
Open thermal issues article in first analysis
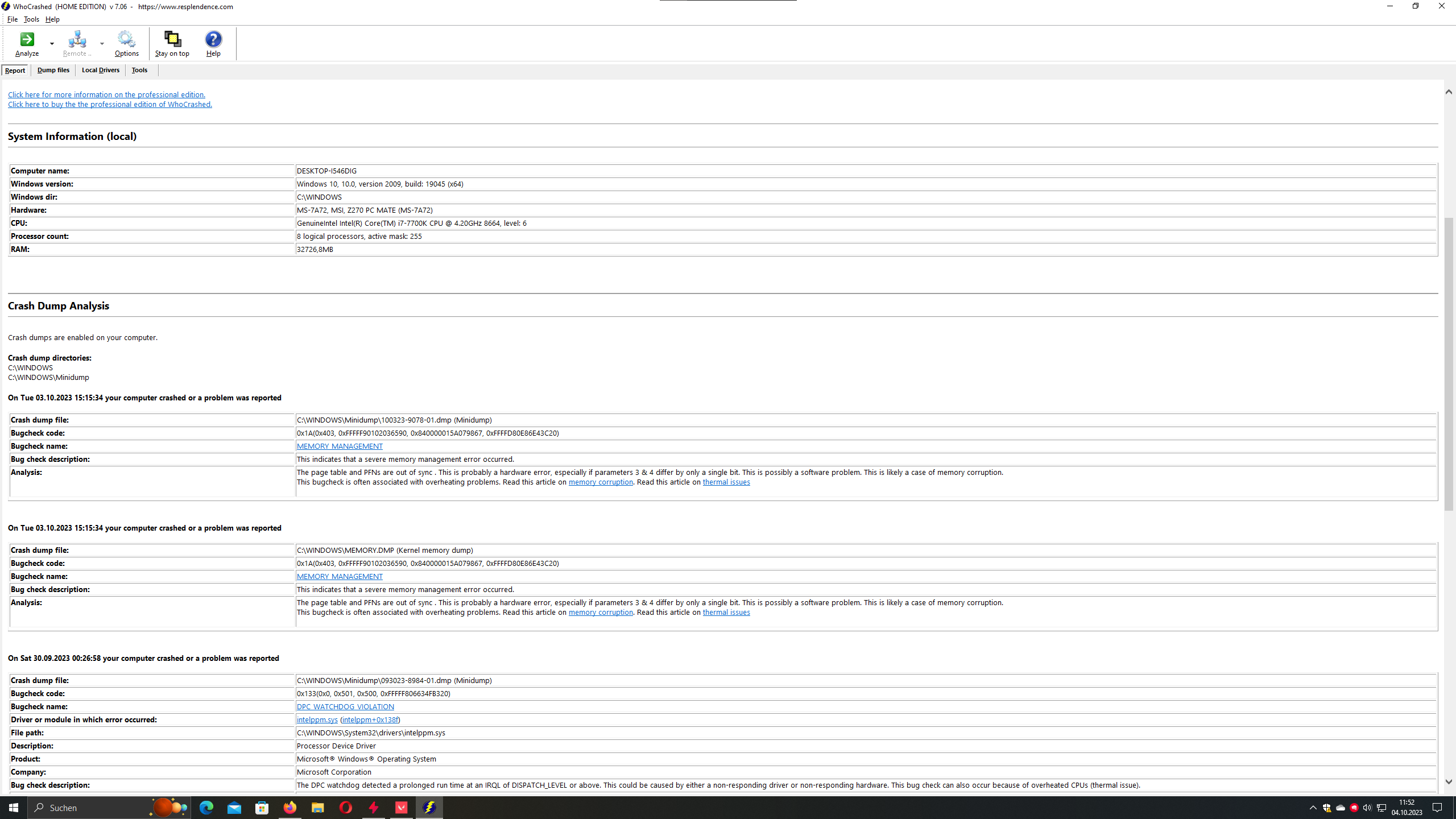coord(726,482)
